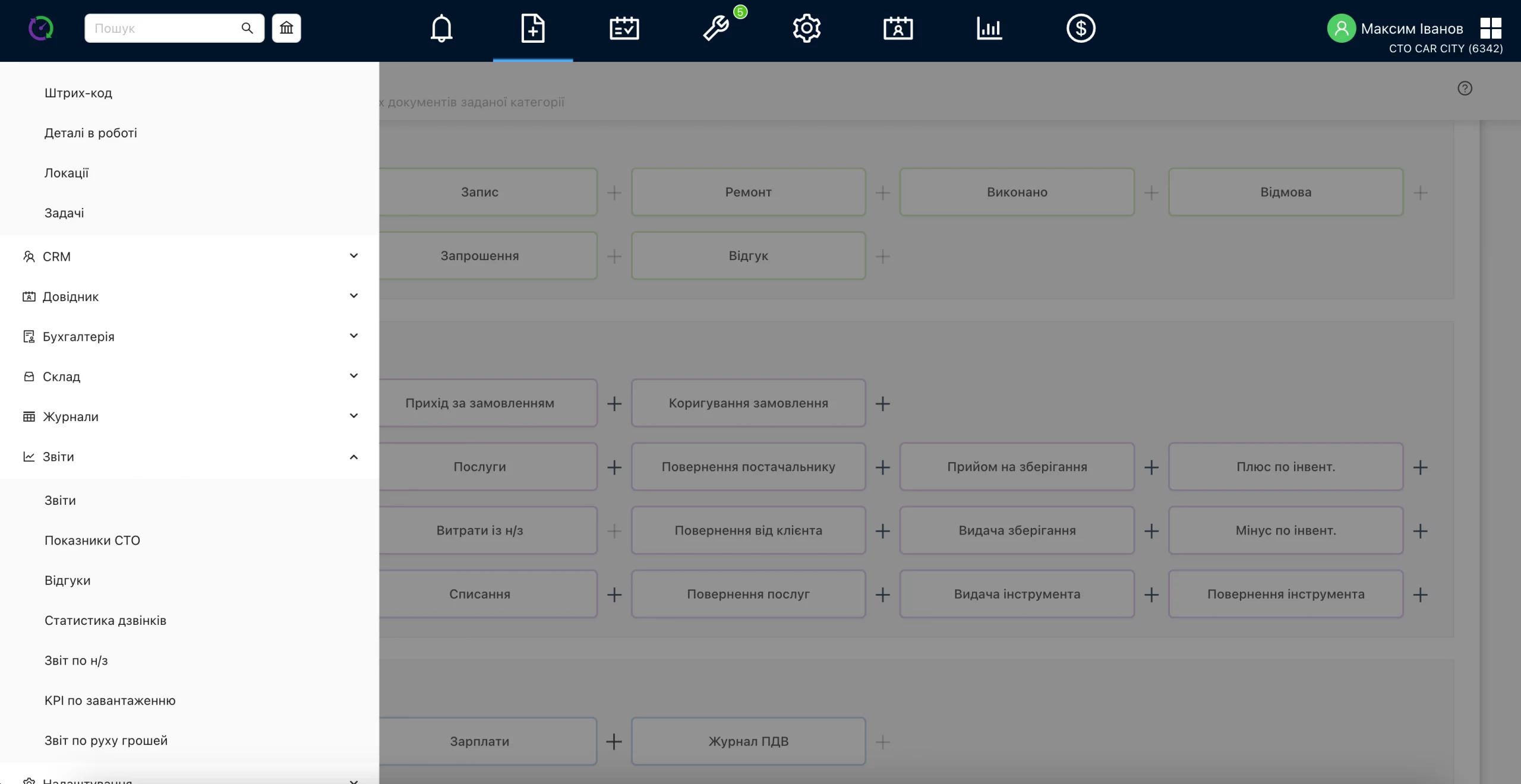Screen dimensions: 1521x784
Task: Open notifications bell icon
Action: click(x=441, y=29)
